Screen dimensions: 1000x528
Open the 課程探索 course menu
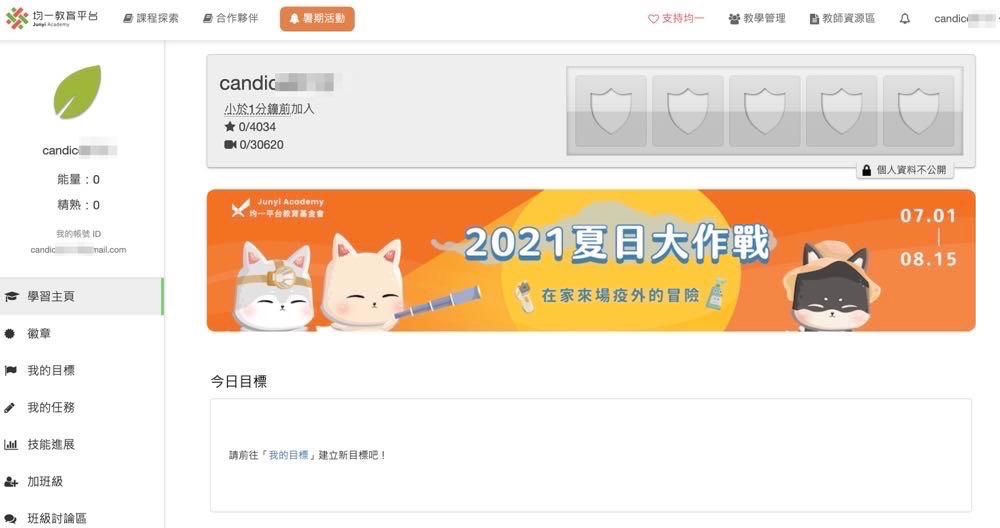[151, 18]
